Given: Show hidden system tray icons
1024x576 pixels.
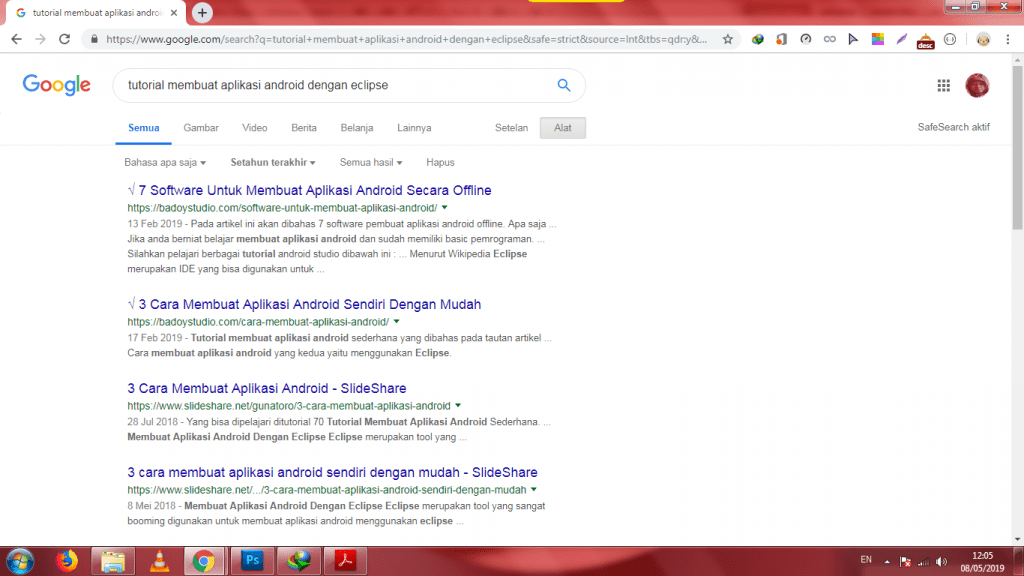Looking at the screenshot, I should coord(887,562).
